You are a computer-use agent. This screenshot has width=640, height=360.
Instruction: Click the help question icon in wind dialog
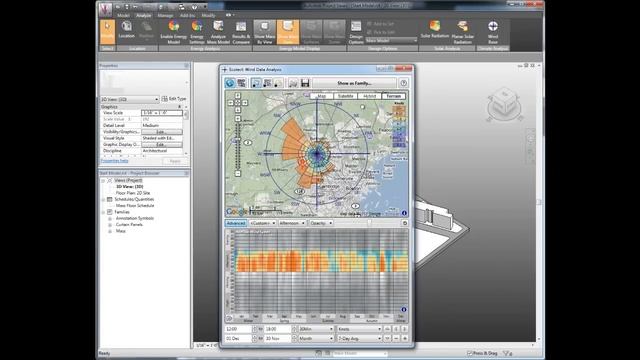(x=403, y=83)
